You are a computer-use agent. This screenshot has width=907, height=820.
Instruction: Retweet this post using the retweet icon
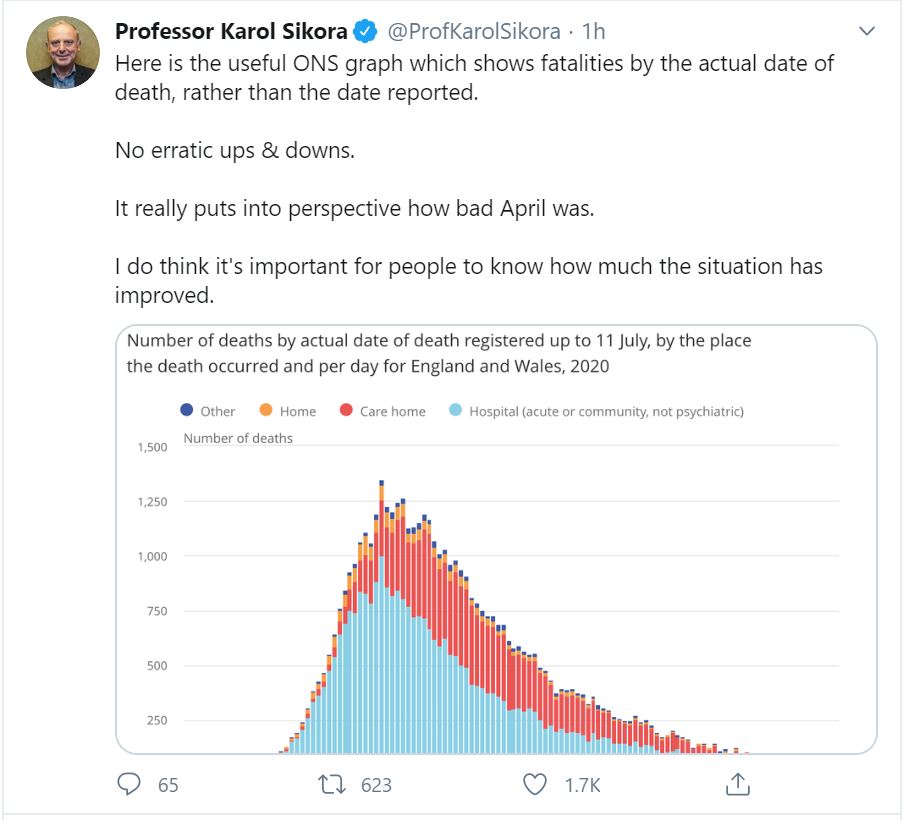pos(329,784)
